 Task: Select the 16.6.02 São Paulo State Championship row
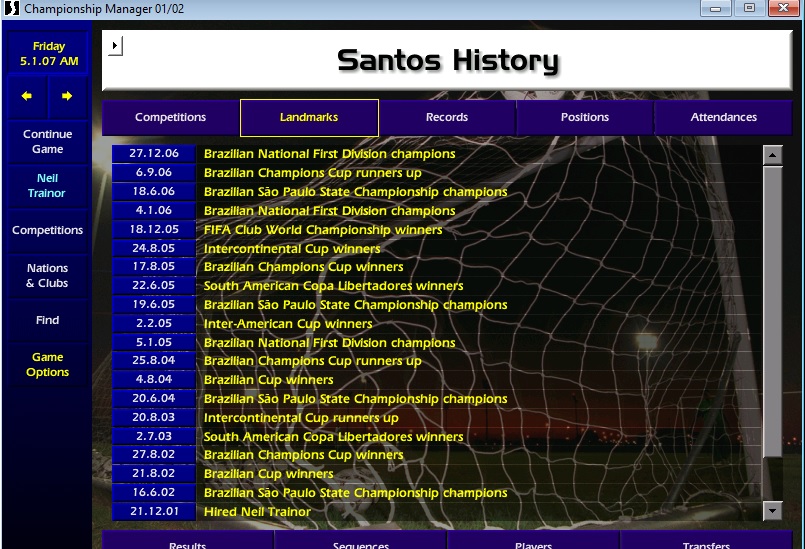pos(436,493)
